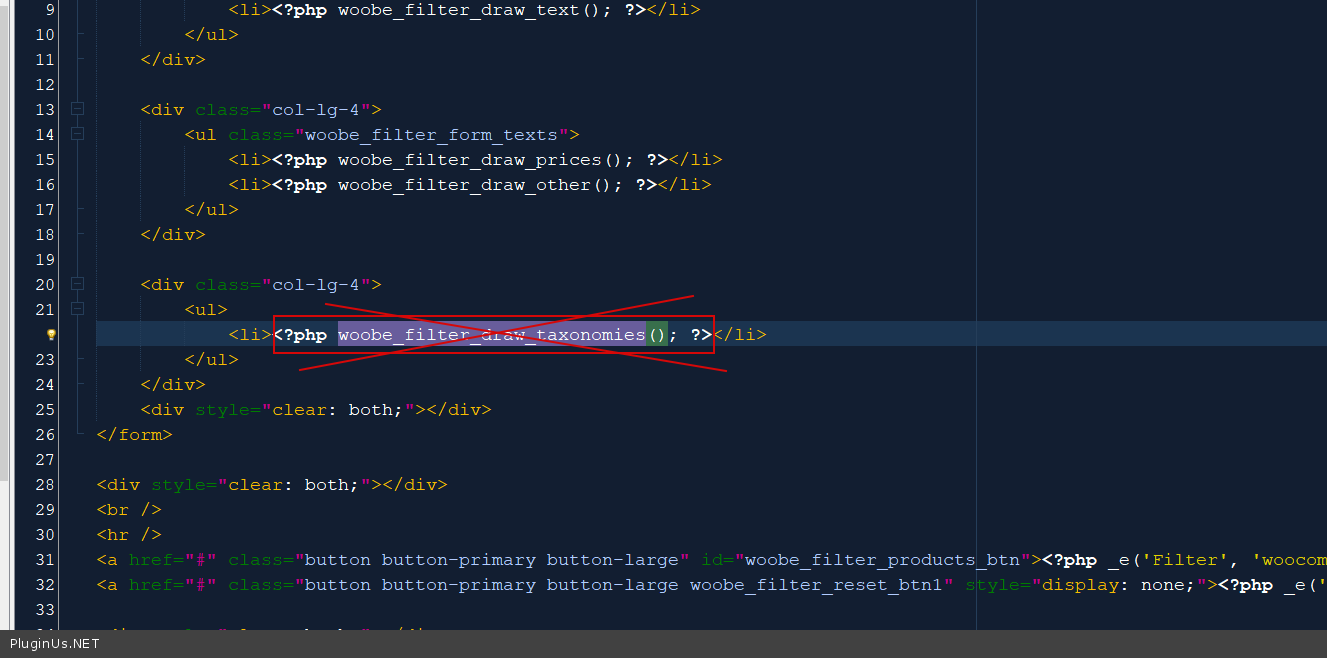Click the <hr /> tag on line 30
This screenshot has width=1327, height=658.
point(129,535)
